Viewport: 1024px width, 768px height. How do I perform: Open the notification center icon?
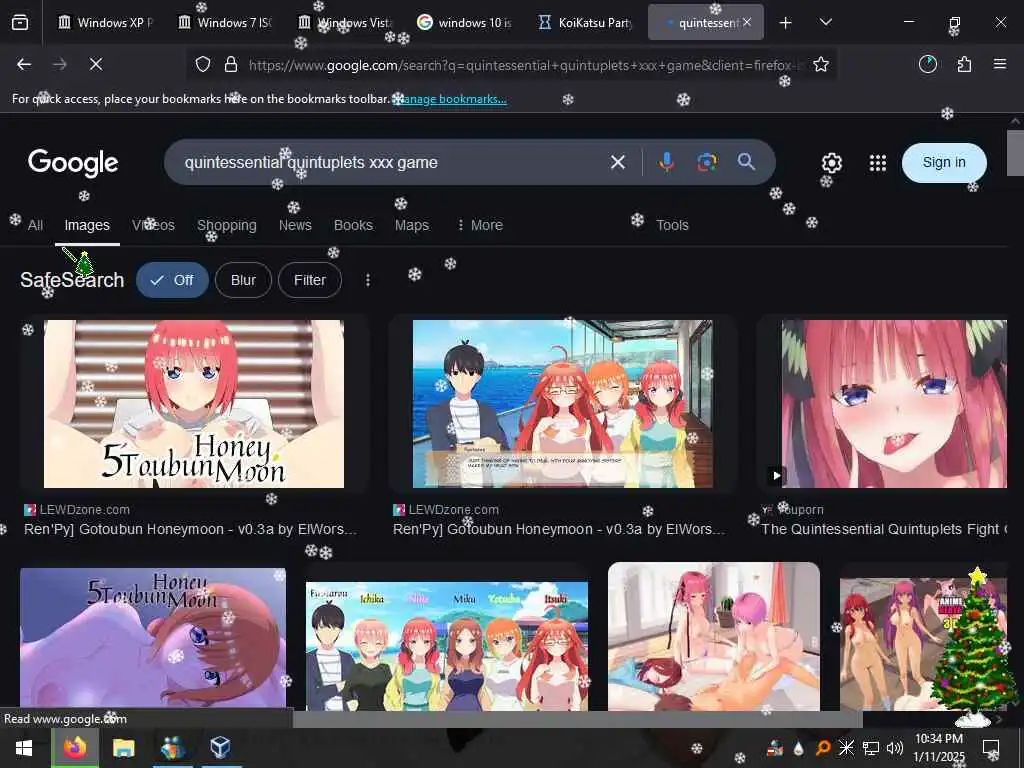click(991, 748)
